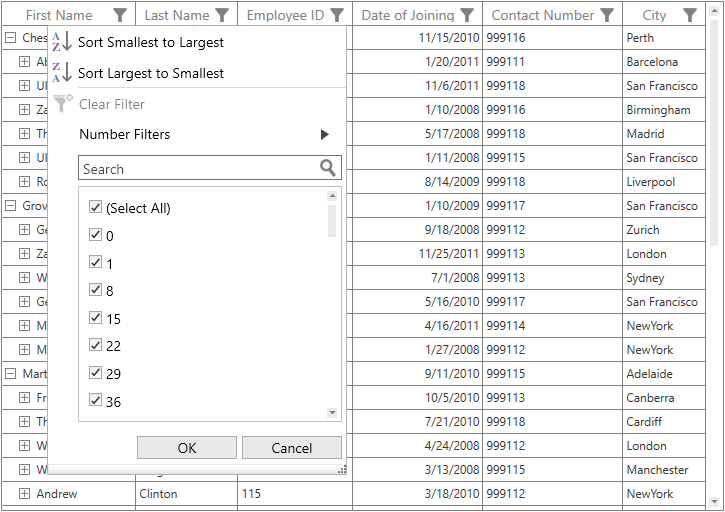Confirm the filter with OK
Image resolution: width=725 pixels, height=512 pixels.
pos(187,448)
